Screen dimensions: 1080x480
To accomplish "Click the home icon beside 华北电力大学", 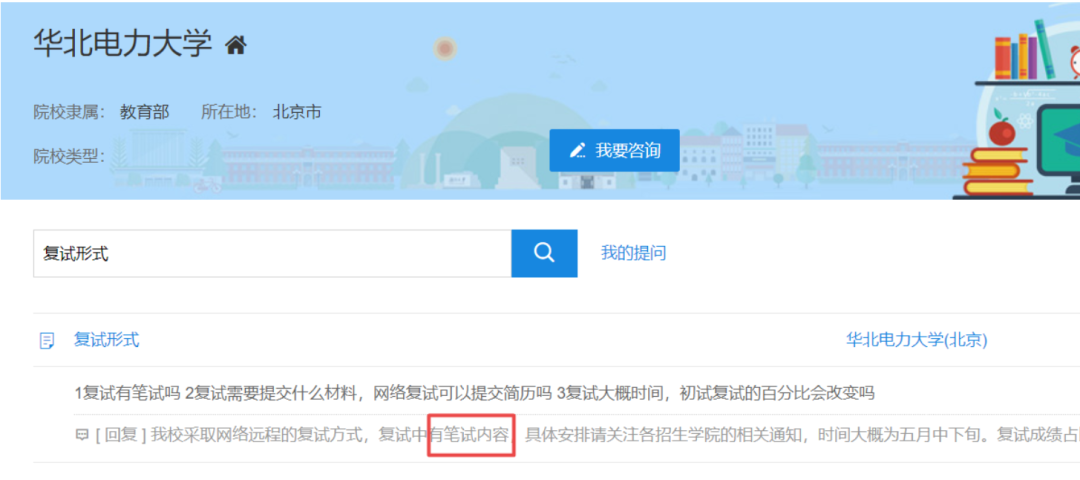I will coord(236,45).
